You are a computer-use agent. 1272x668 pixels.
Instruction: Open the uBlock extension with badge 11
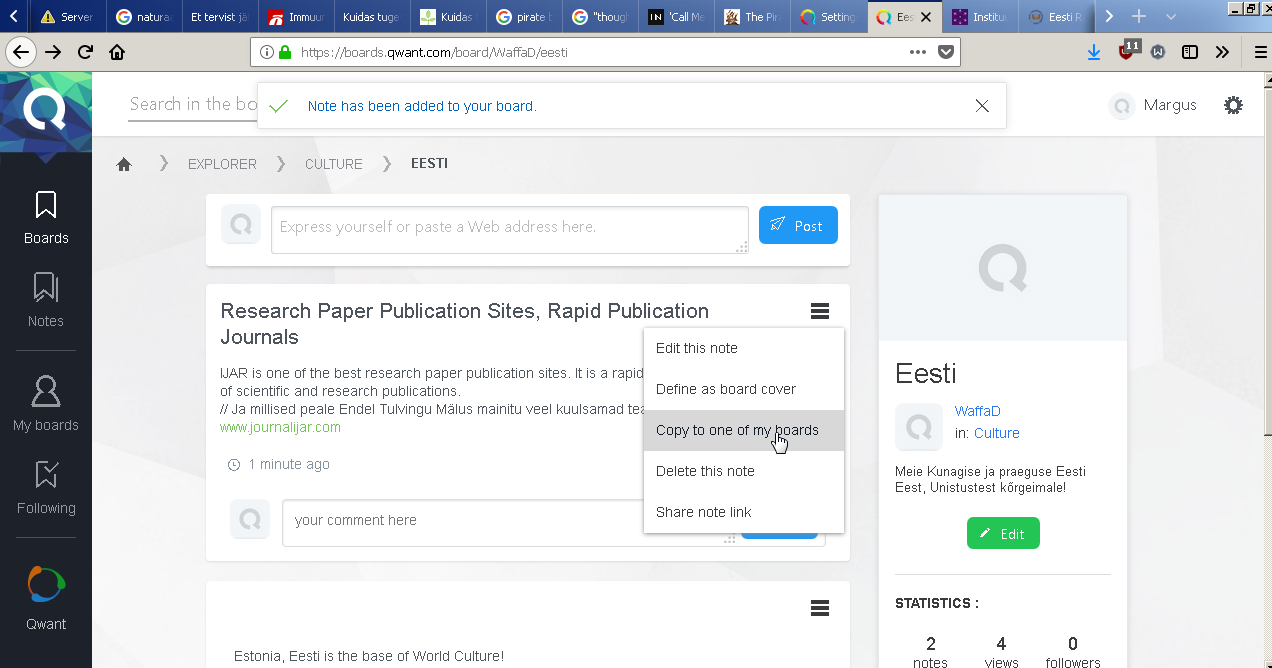click(1128, 51)
